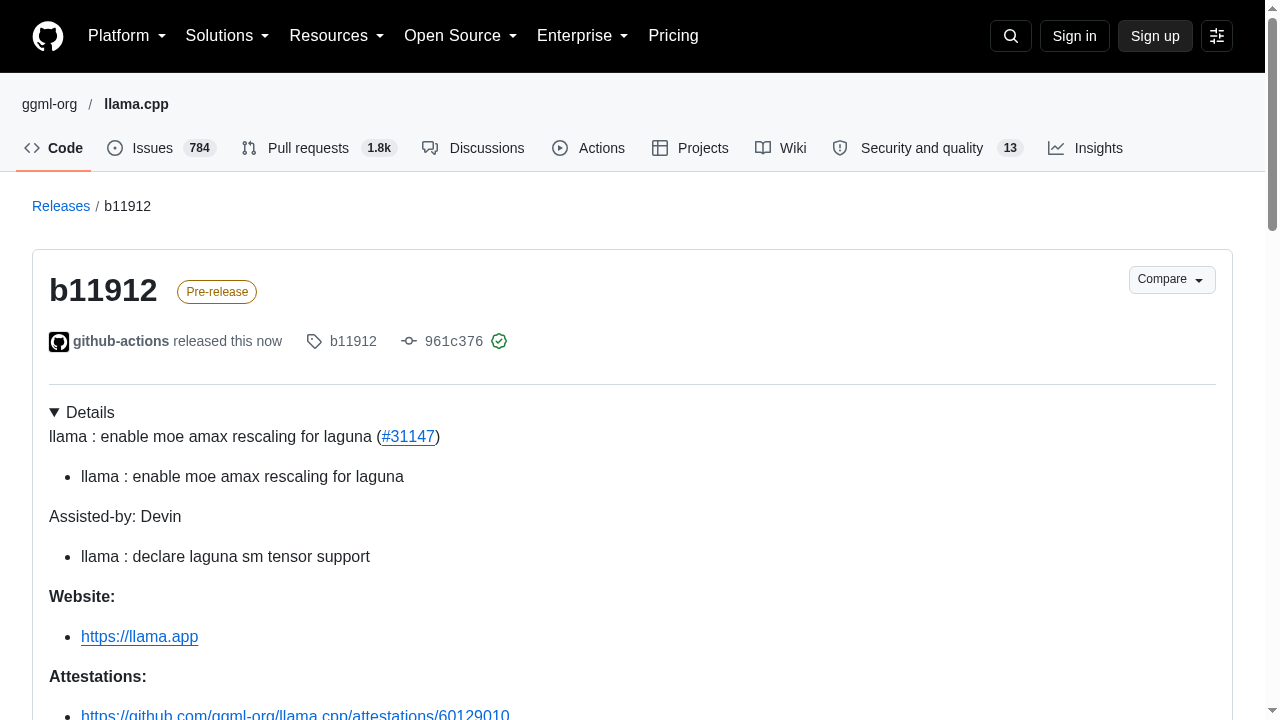Go to the Actions tab
This screenshot has height=720, width=1280.
588,148
